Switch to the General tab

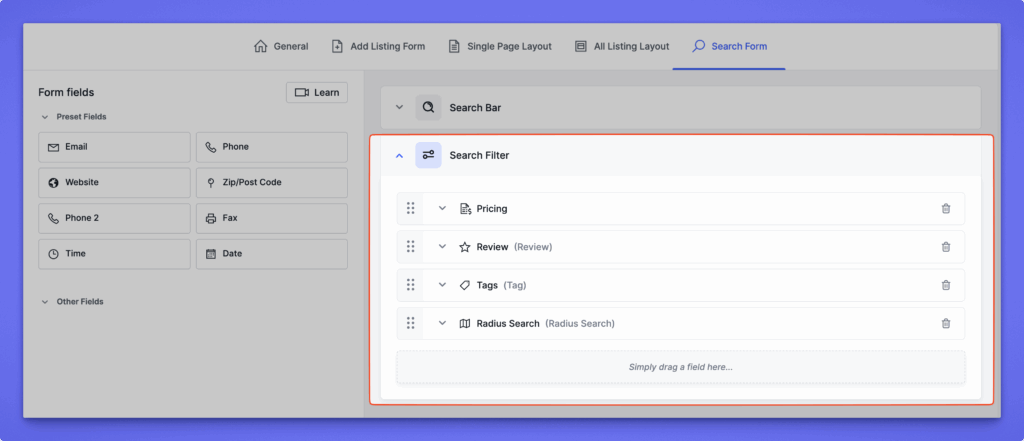[281, 46]
